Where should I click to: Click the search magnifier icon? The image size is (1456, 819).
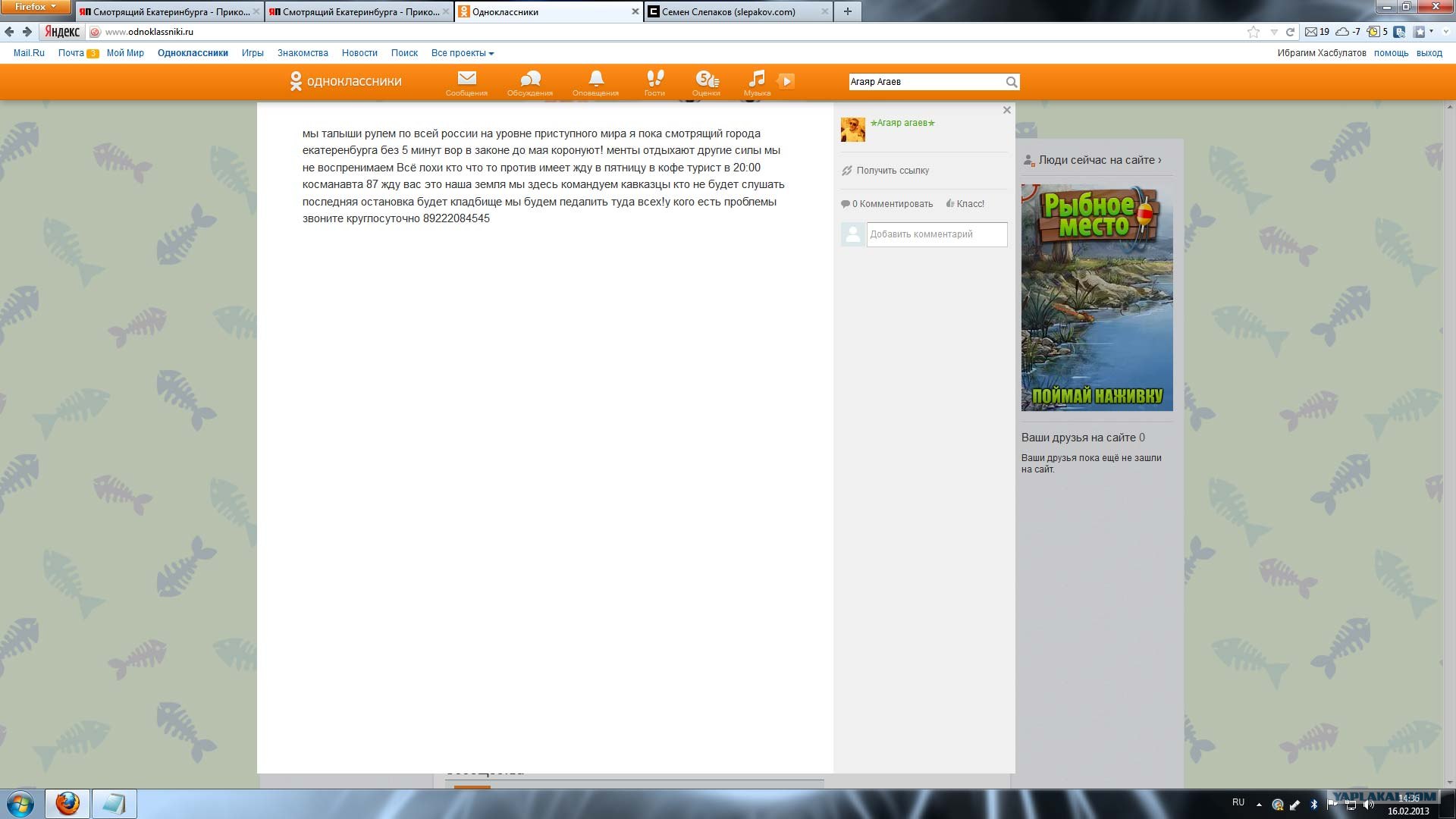click(1011, 82)
